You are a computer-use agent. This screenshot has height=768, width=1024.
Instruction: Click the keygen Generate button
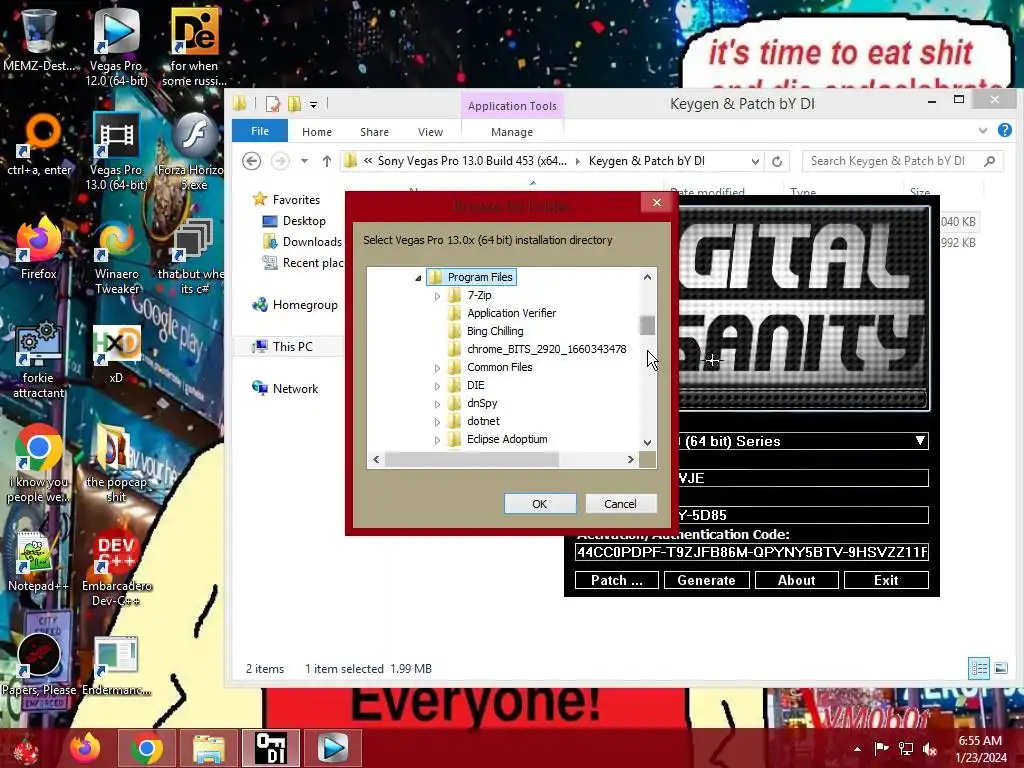coord(707,580)
